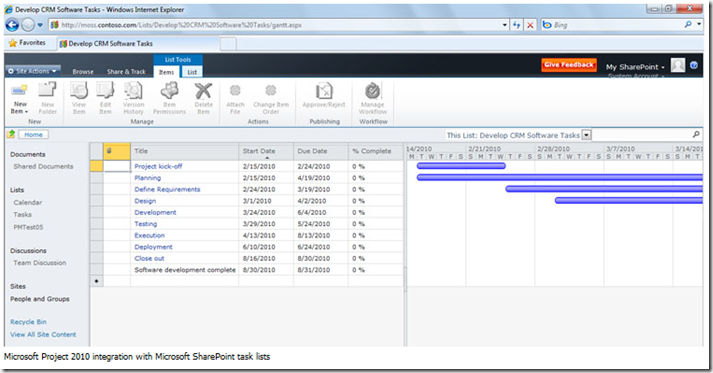Sort by the Start Date column header
The width and height of the screenshot is (713, 373).
tap(266, 151)
